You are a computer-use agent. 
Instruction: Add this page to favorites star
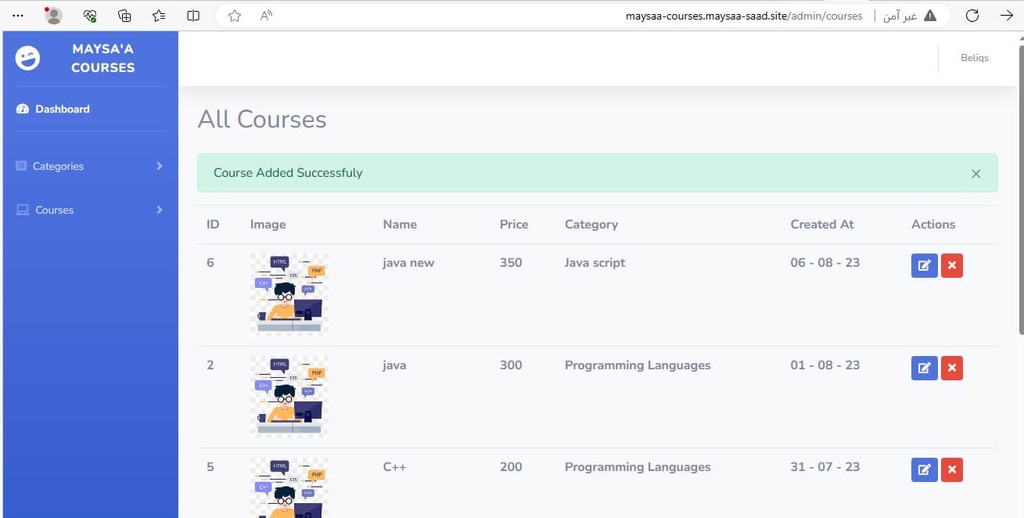coord(235,16)
